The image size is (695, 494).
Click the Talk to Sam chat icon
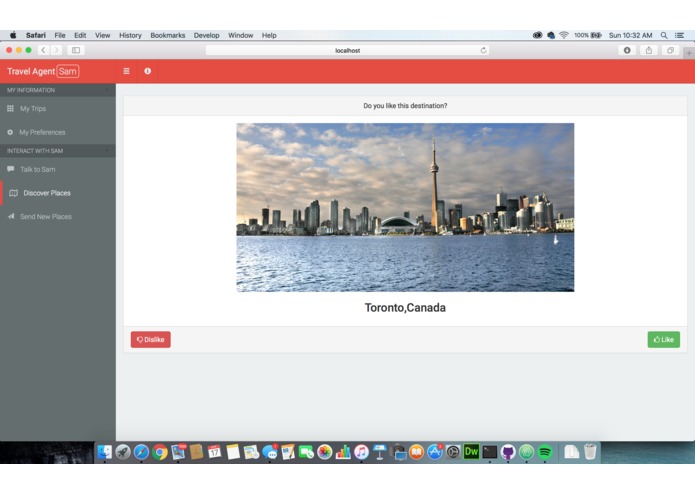(11, 169)
